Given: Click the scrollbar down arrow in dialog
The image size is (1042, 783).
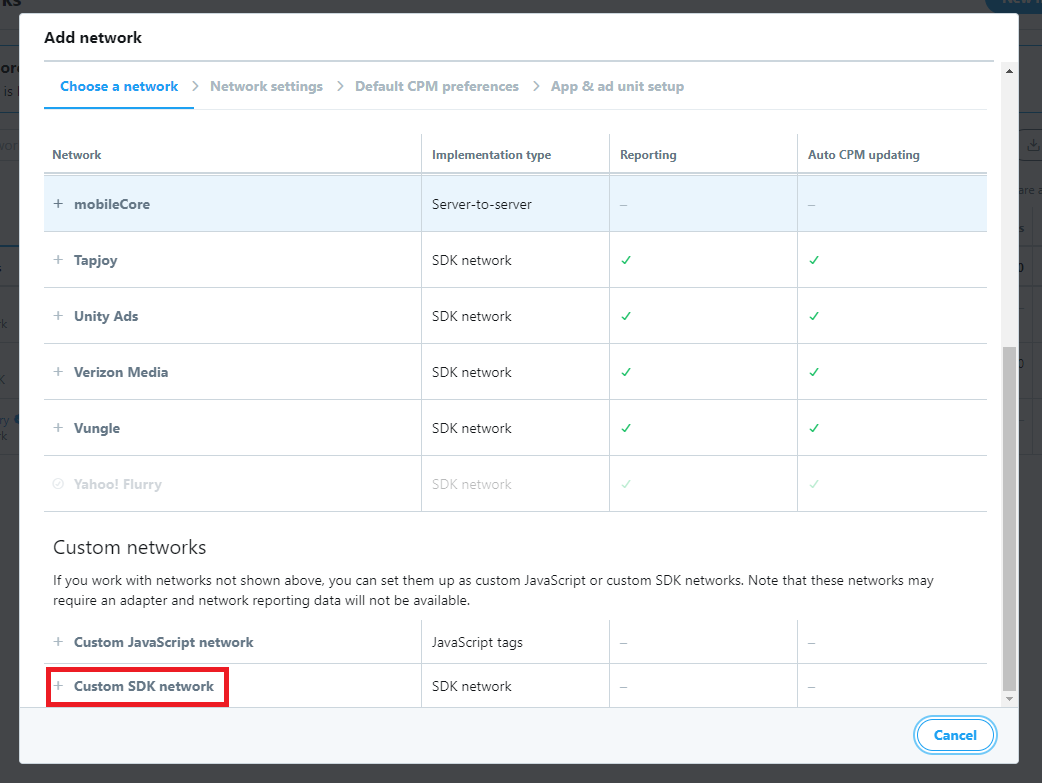Looking at the screenshot, I should 1009,699.
